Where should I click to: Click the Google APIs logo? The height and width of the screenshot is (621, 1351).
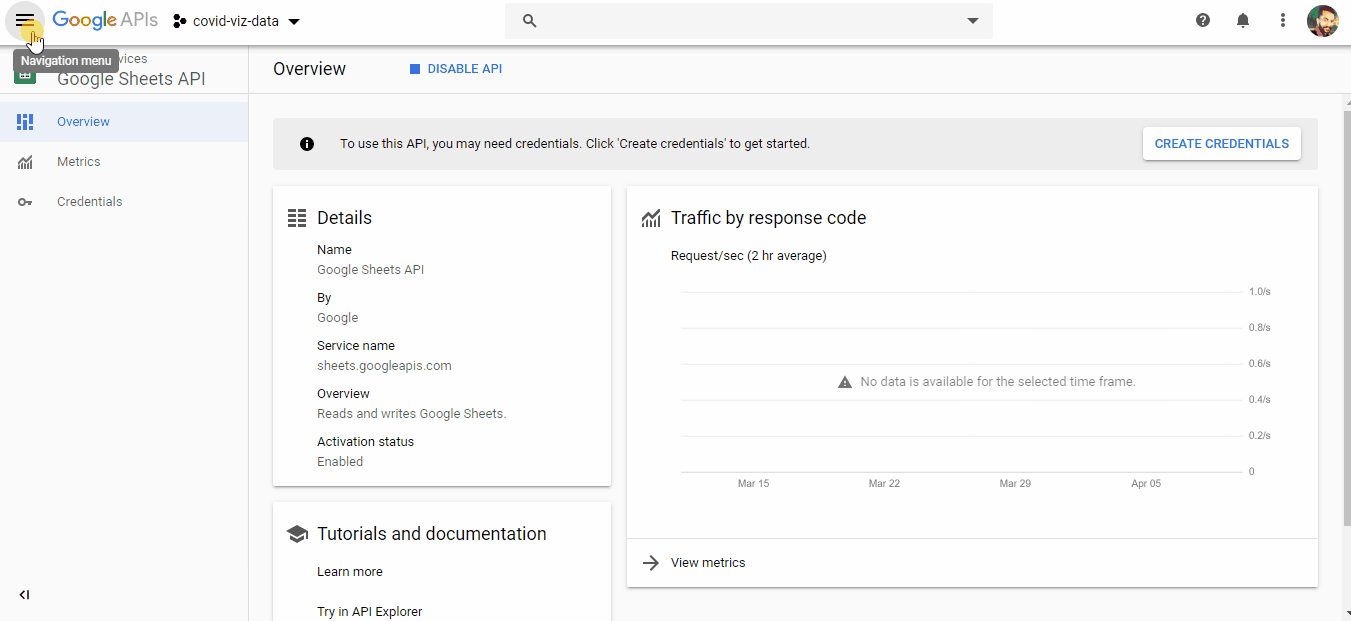click(x=105, y=20)
